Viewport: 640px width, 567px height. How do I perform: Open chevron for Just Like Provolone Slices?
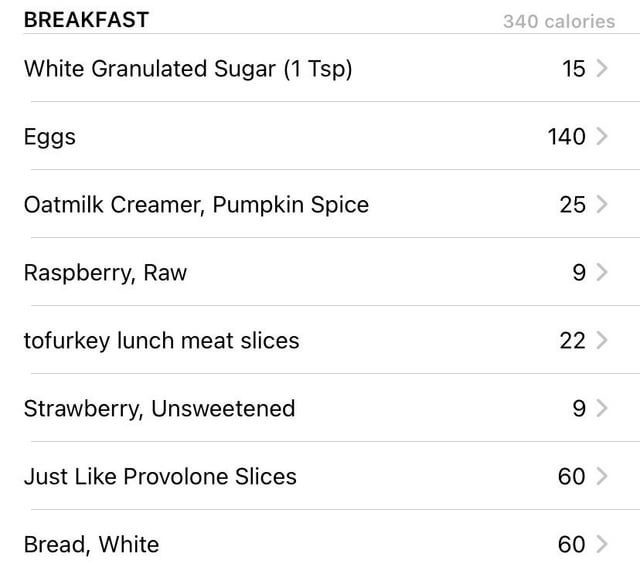(x=602, y=476)
